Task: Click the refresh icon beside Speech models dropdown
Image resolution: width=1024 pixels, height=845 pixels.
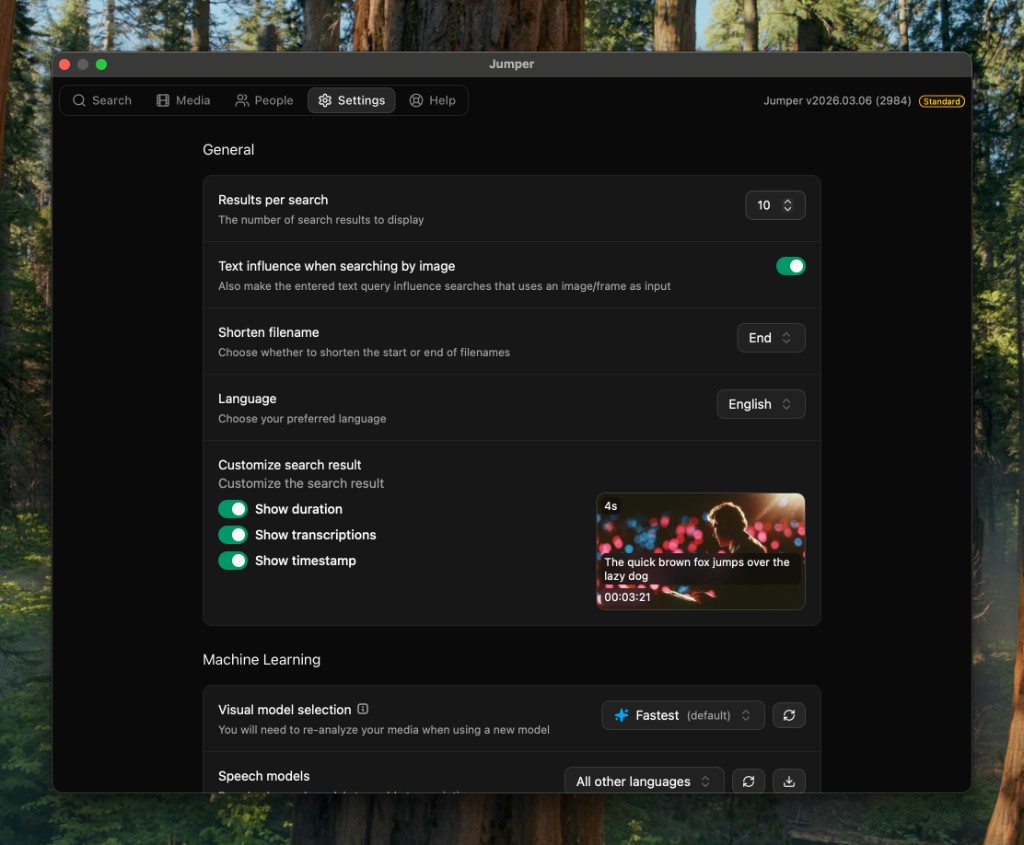Action: pos(748,781)
